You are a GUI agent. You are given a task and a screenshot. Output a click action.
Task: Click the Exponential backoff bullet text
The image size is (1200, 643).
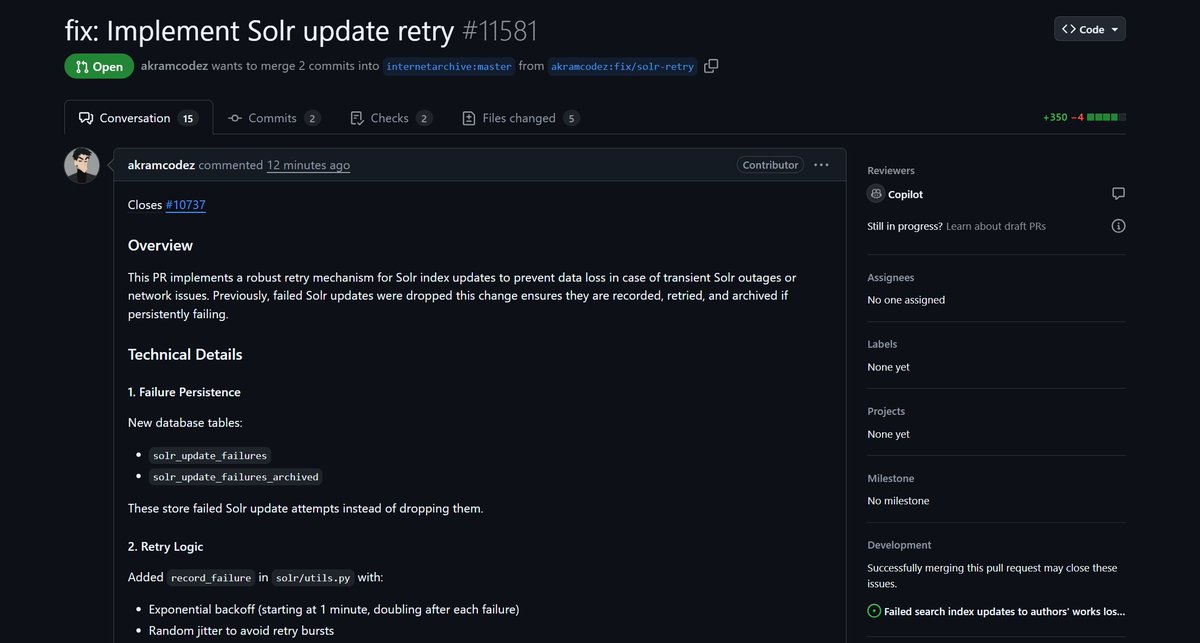click(x=334, y=609)
